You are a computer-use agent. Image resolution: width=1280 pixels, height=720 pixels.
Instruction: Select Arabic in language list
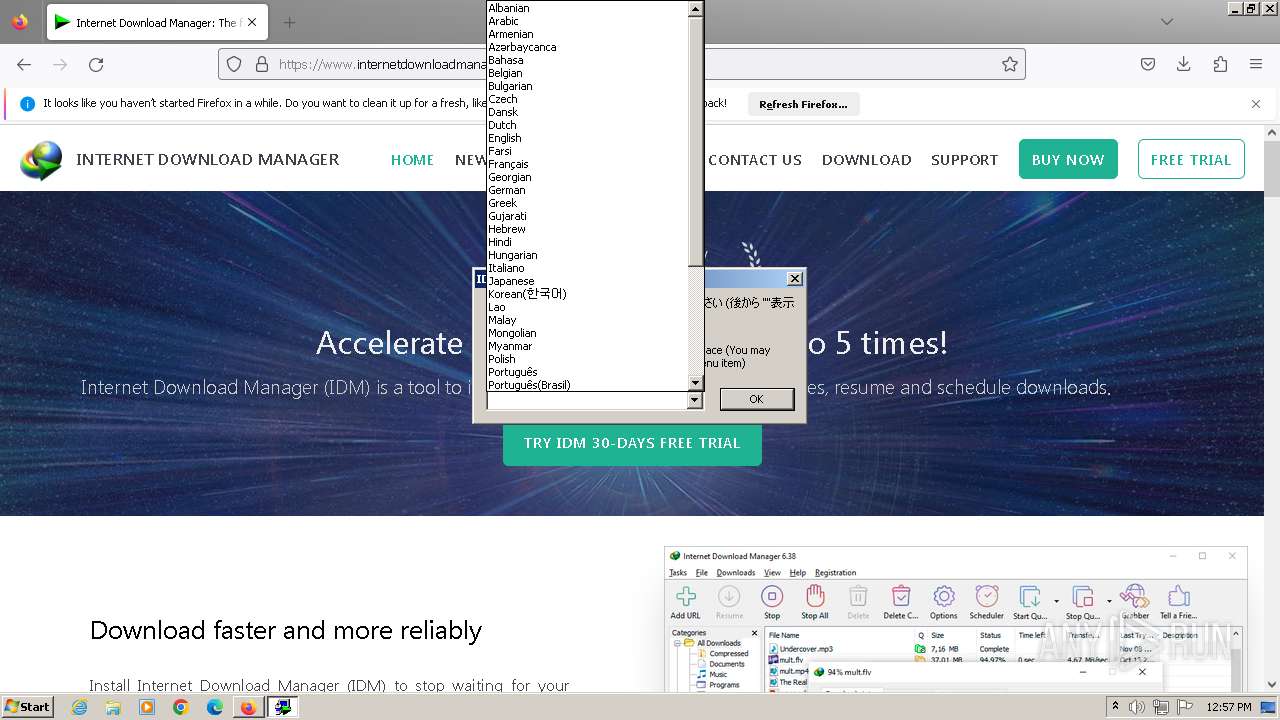pyautogui.click(x=588, y=21)
